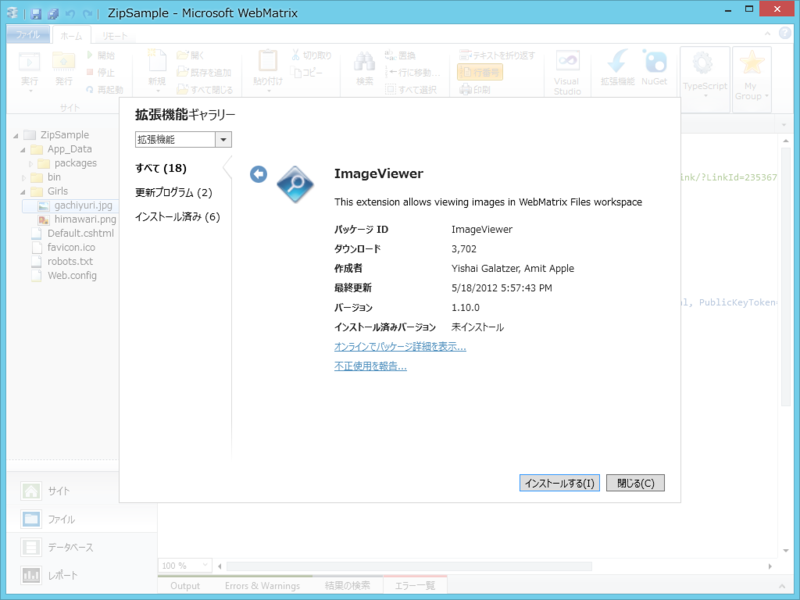Open the 拡張機能 category dropdown
This screenshot has height=600, width=800.
223,139
